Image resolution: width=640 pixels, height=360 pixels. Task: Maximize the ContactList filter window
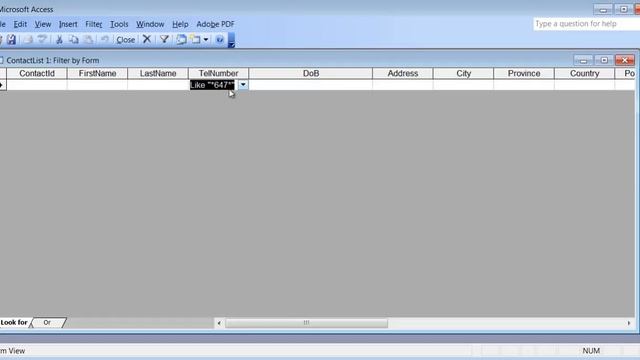604,60
